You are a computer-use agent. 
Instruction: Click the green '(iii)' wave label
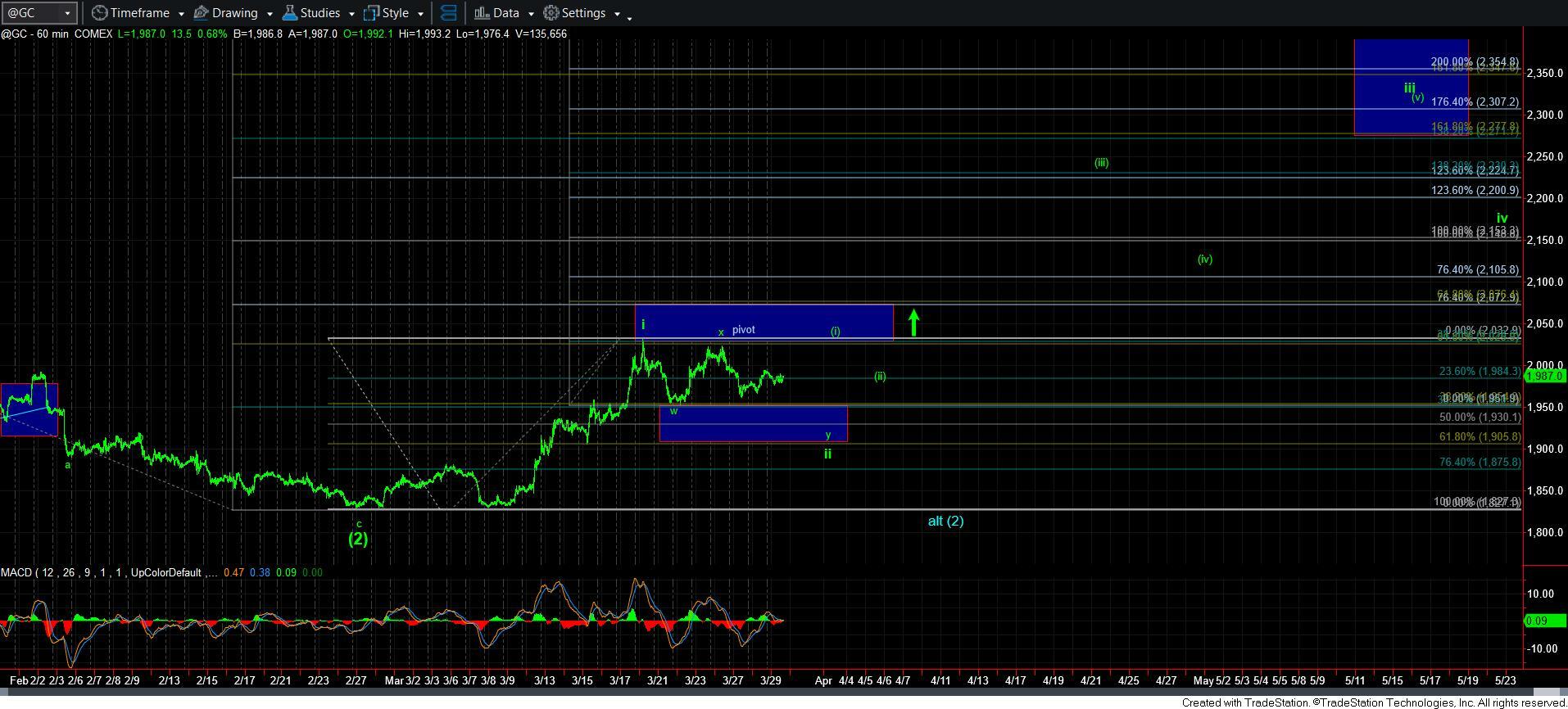pyautogui.click(x=1101, y=163)
